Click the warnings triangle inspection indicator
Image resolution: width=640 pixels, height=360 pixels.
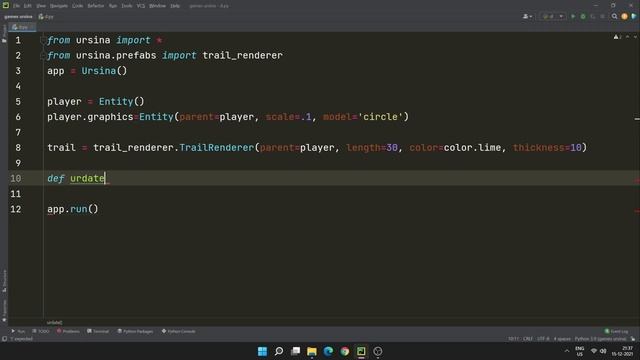(617, 37)
